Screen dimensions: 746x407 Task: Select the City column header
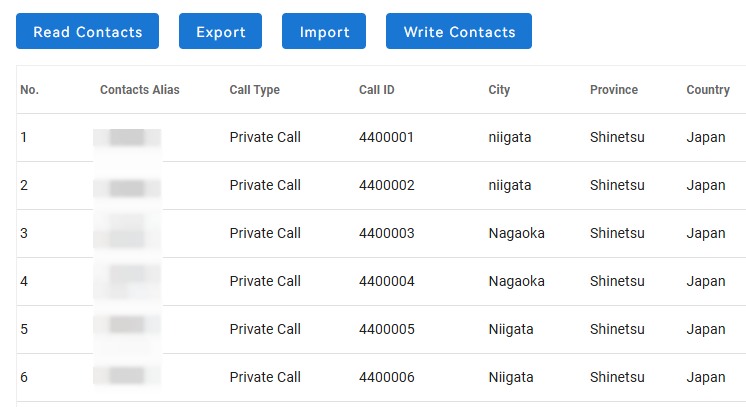500,90
